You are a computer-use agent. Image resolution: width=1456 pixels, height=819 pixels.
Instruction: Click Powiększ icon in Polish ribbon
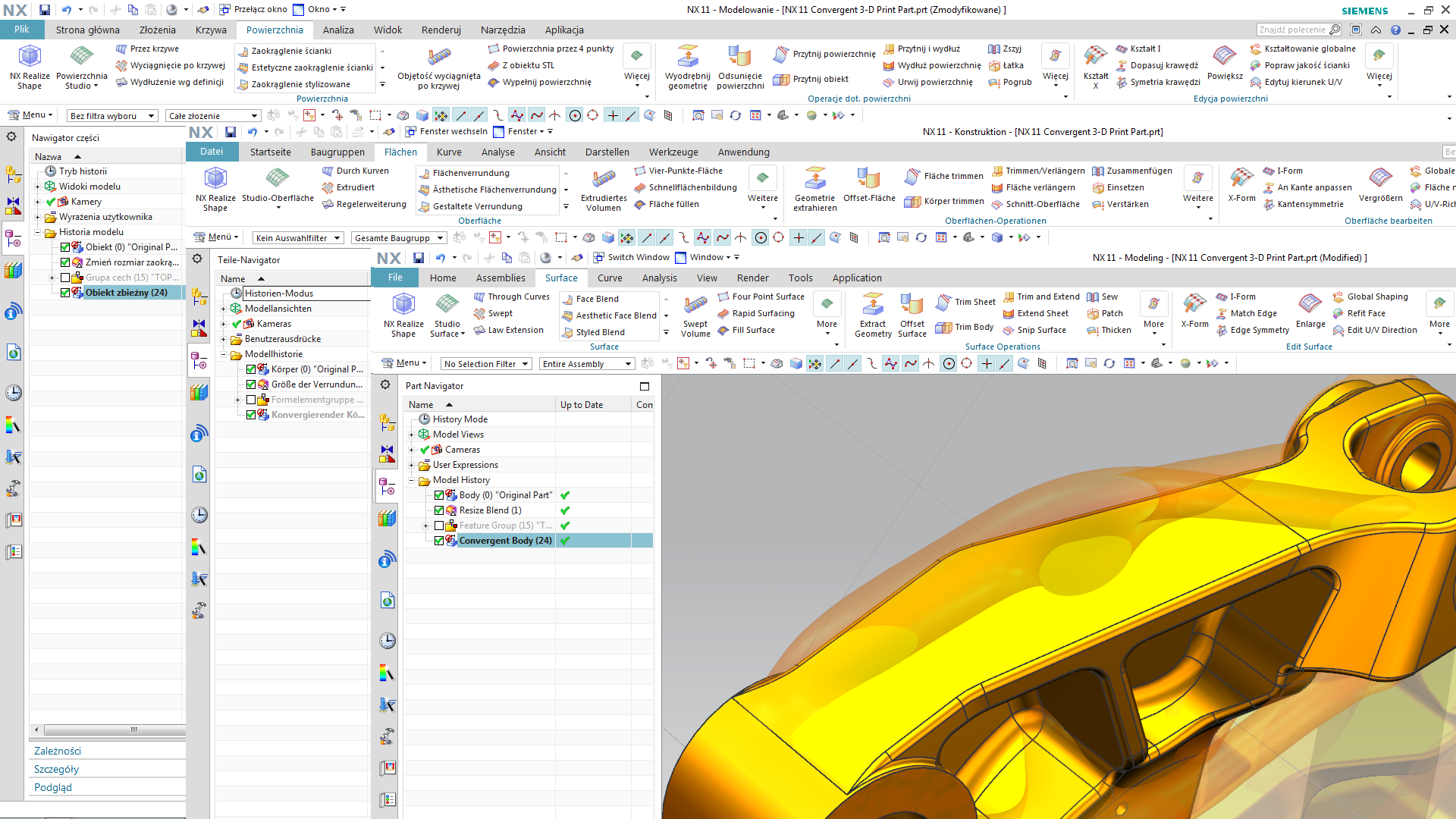coord(1225,63)
